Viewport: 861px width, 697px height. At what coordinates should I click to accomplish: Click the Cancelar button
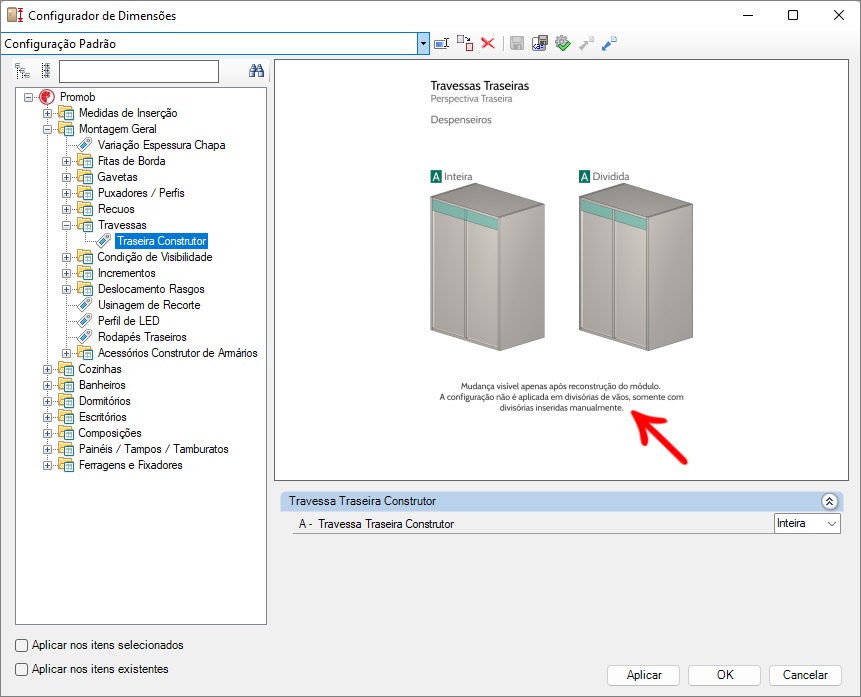(805, 675)
